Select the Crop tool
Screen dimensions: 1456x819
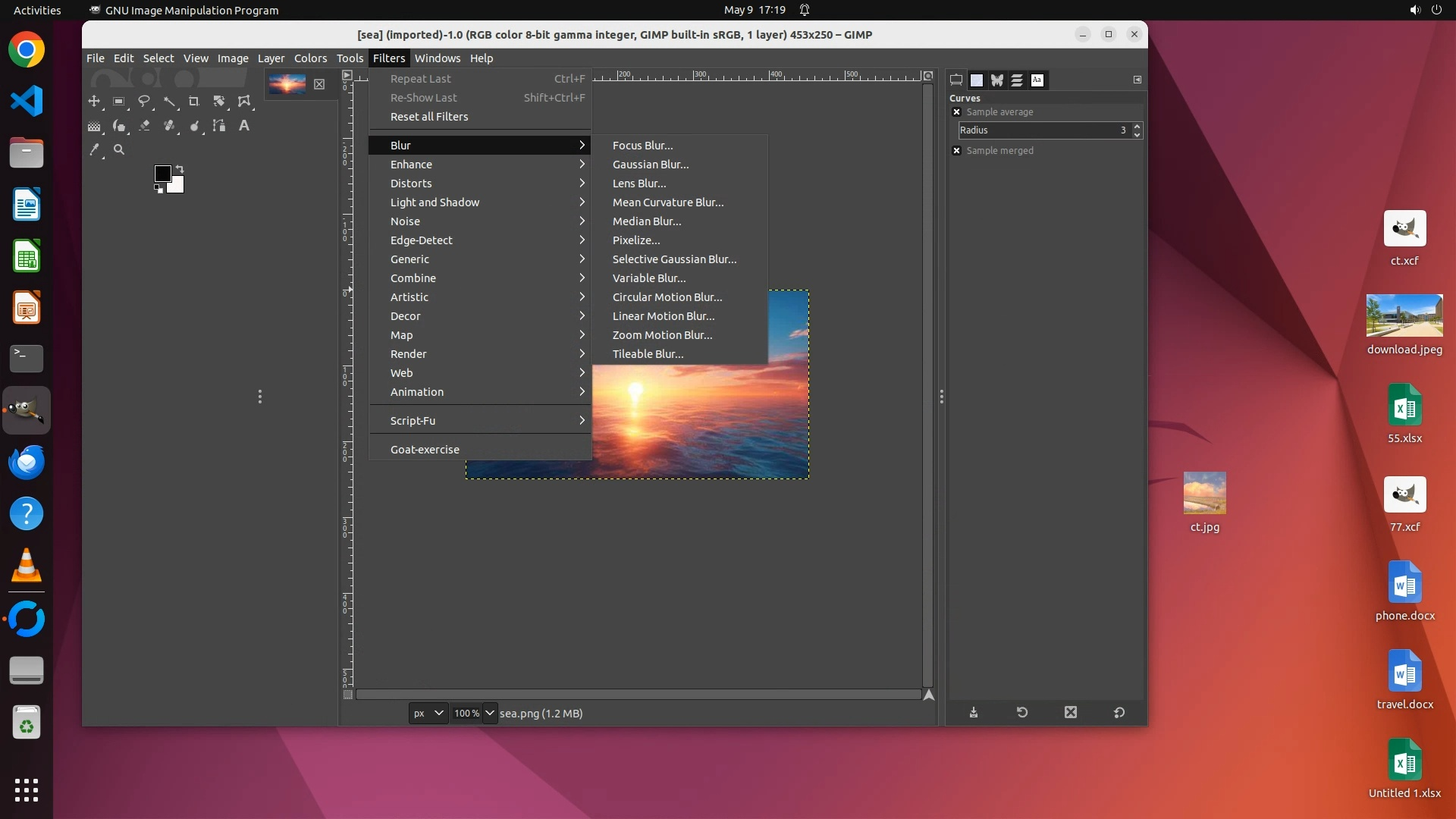194,101
